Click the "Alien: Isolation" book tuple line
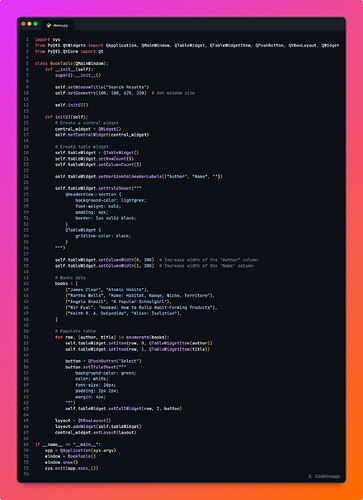Screen dimensions: 363x500 click(124, 313)
